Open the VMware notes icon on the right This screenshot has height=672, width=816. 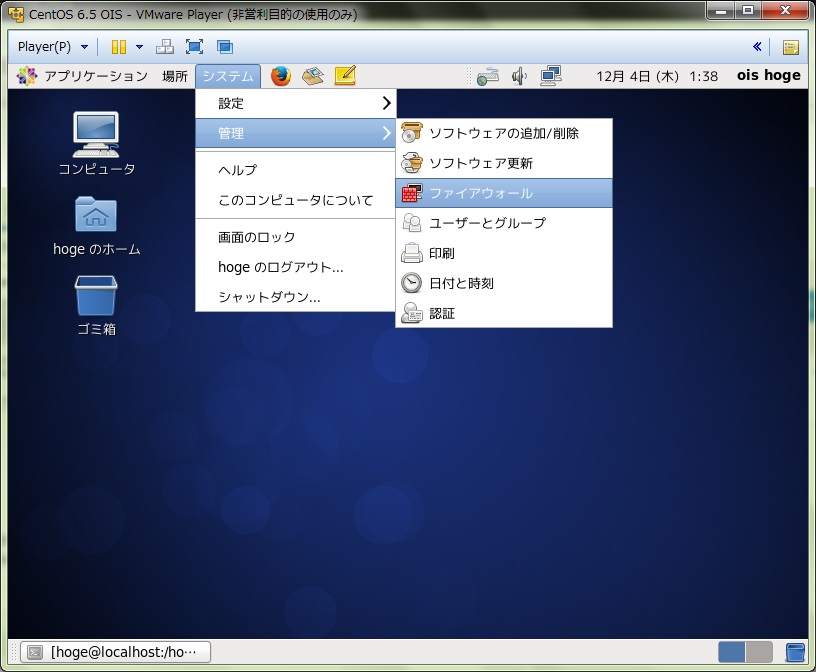point(791,47)
